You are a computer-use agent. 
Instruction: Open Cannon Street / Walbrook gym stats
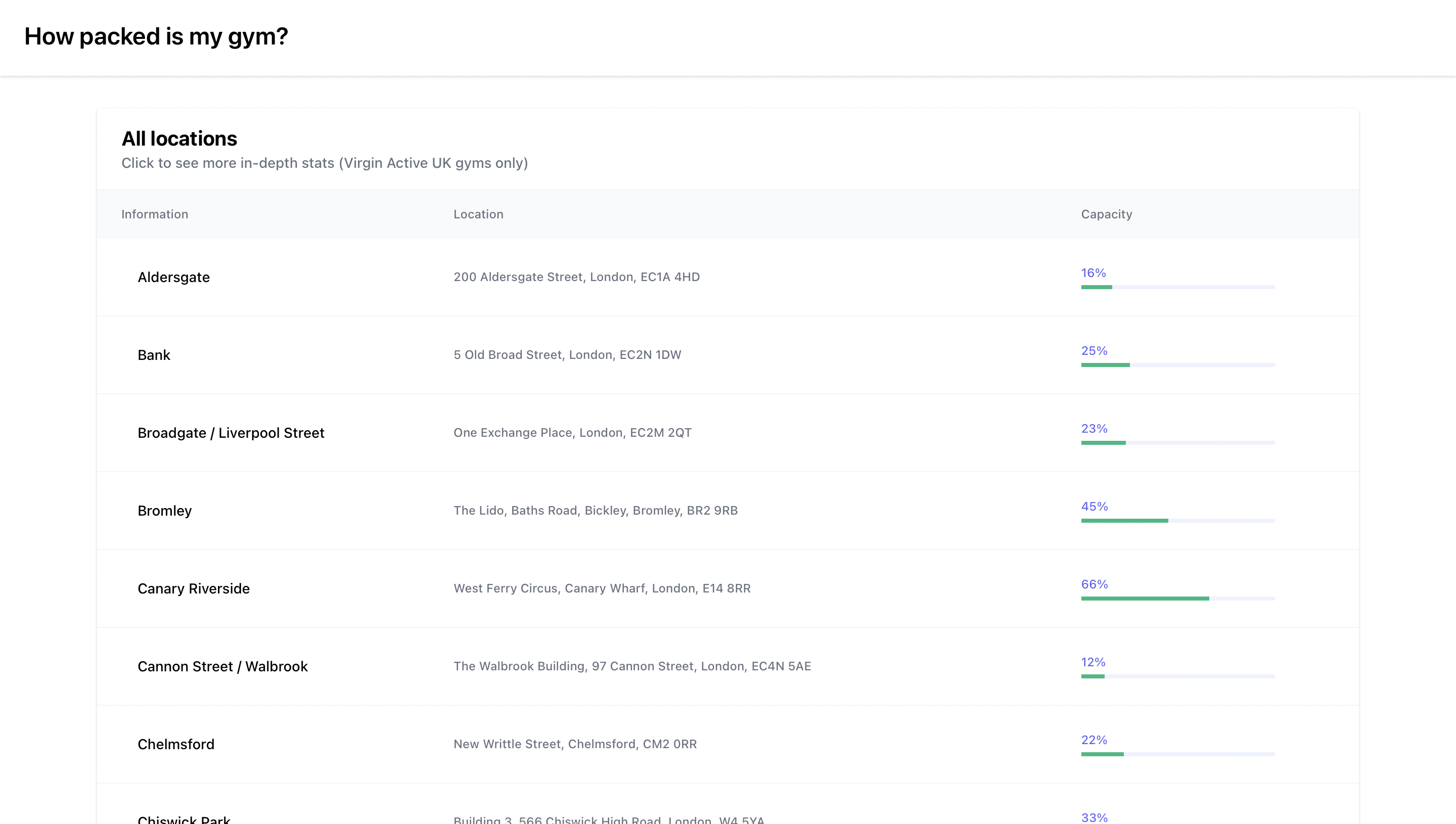click(222, 666)
